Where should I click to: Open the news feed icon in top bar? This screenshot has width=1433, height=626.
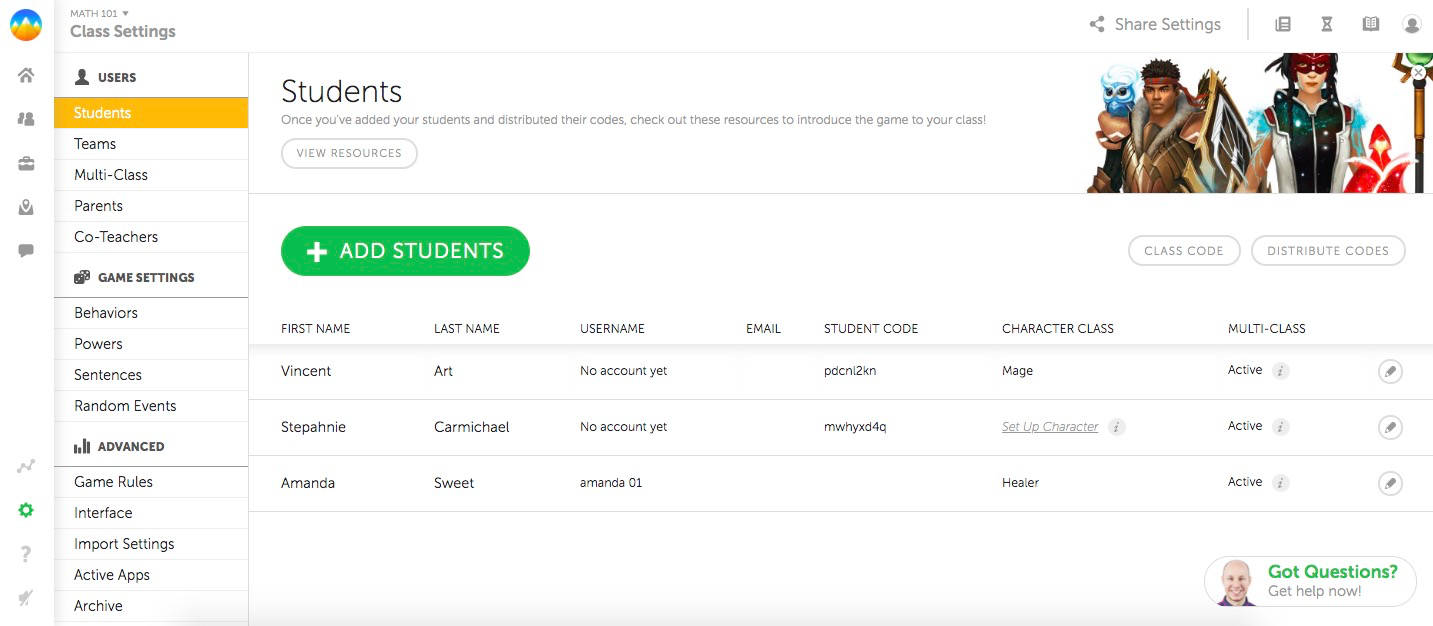pos(1283,23)
